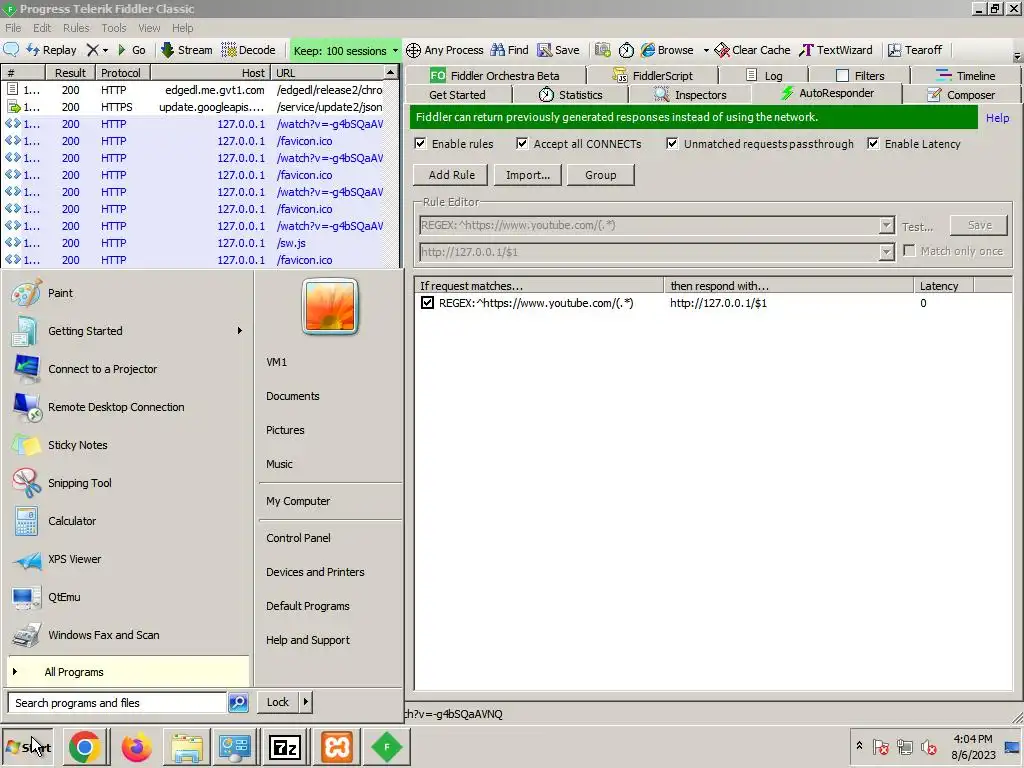The width and height of the screenshot is (1024, 768).
Task: Click the comment speech bubble toolbar icon
Action: [x=11, y=50]
